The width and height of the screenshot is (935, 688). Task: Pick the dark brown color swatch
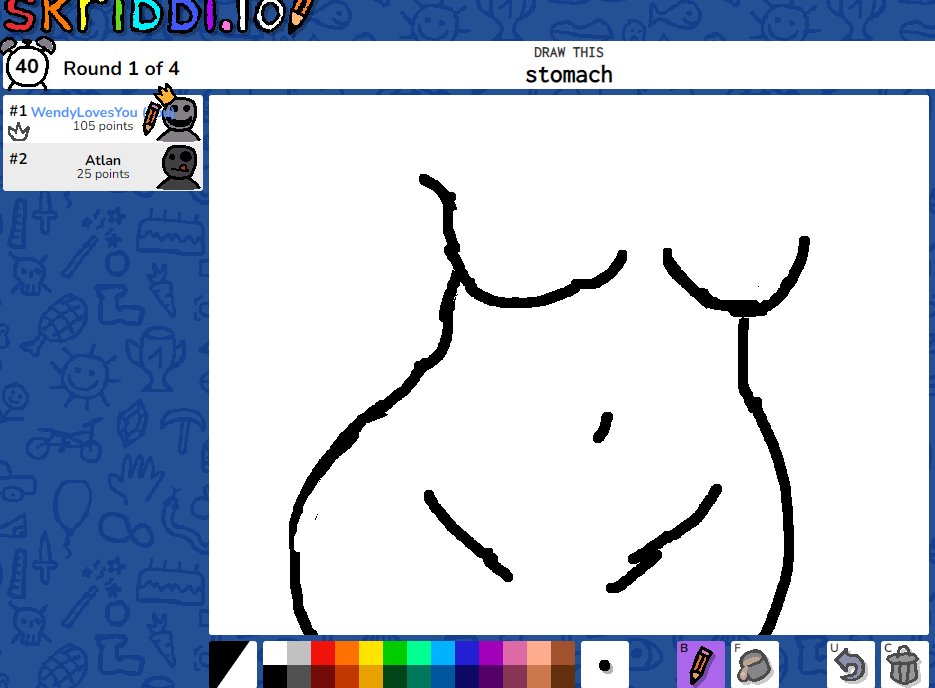563,676
